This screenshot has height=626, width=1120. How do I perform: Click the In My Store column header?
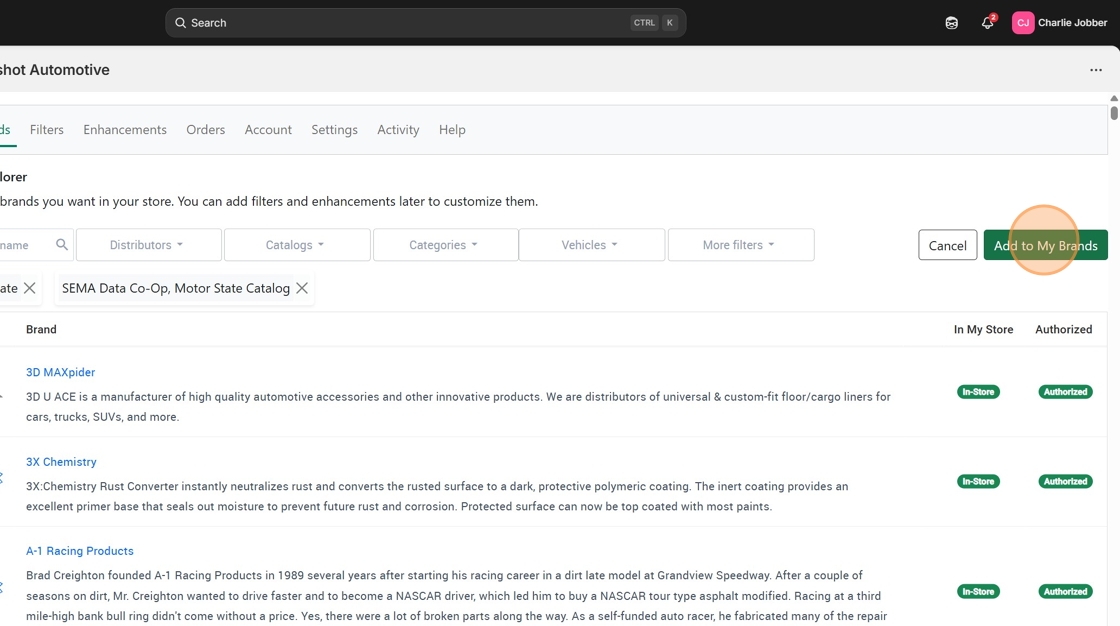pos(984,329)
